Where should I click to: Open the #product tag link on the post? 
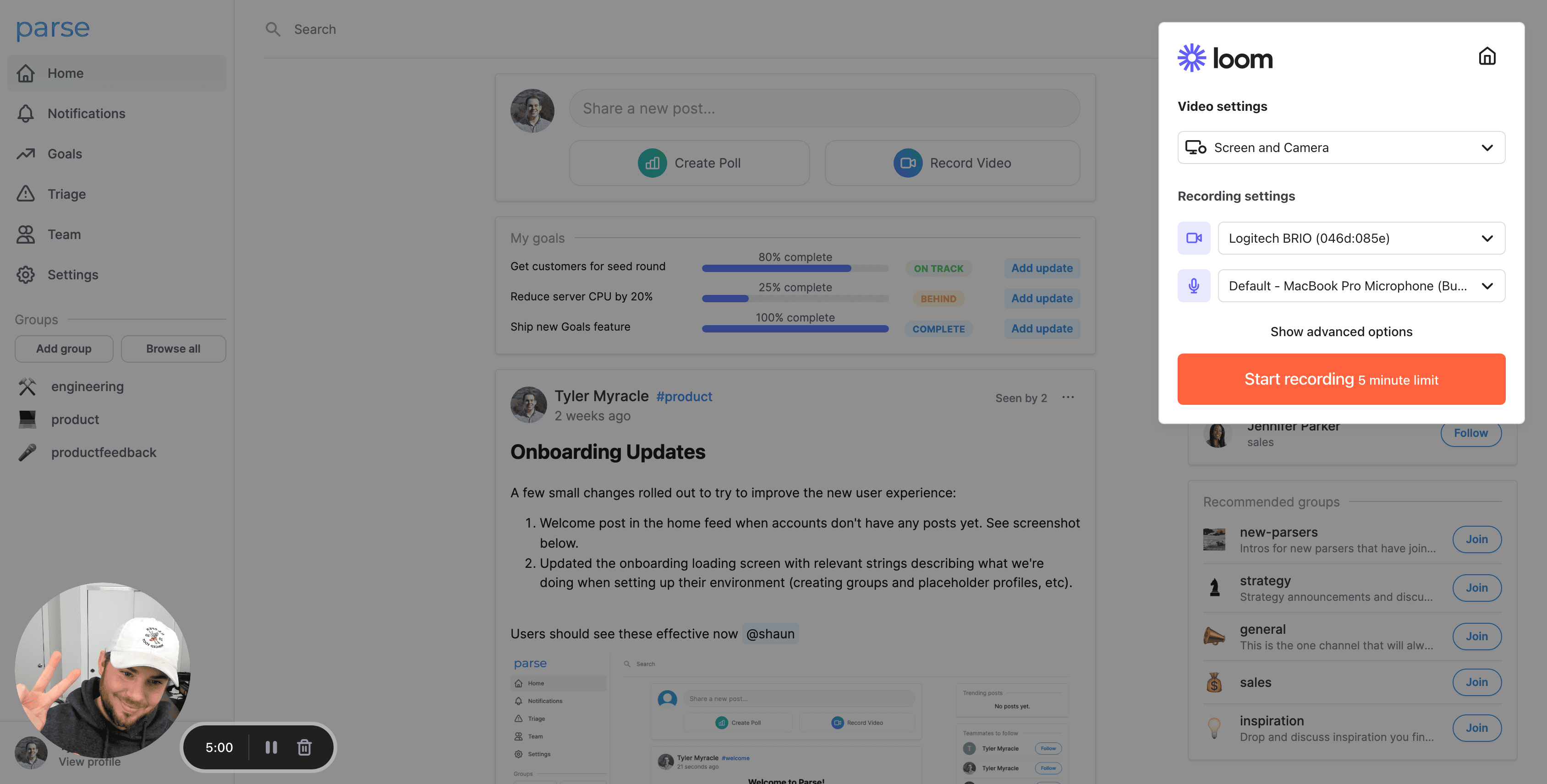pos(684,396)
